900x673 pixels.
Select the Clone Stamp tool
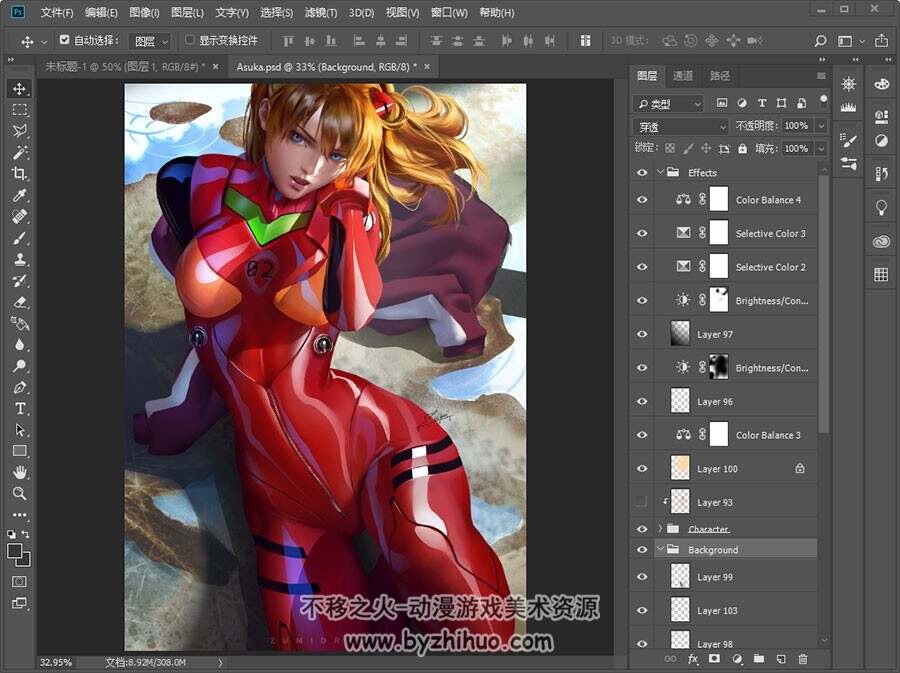coord(20,259)
